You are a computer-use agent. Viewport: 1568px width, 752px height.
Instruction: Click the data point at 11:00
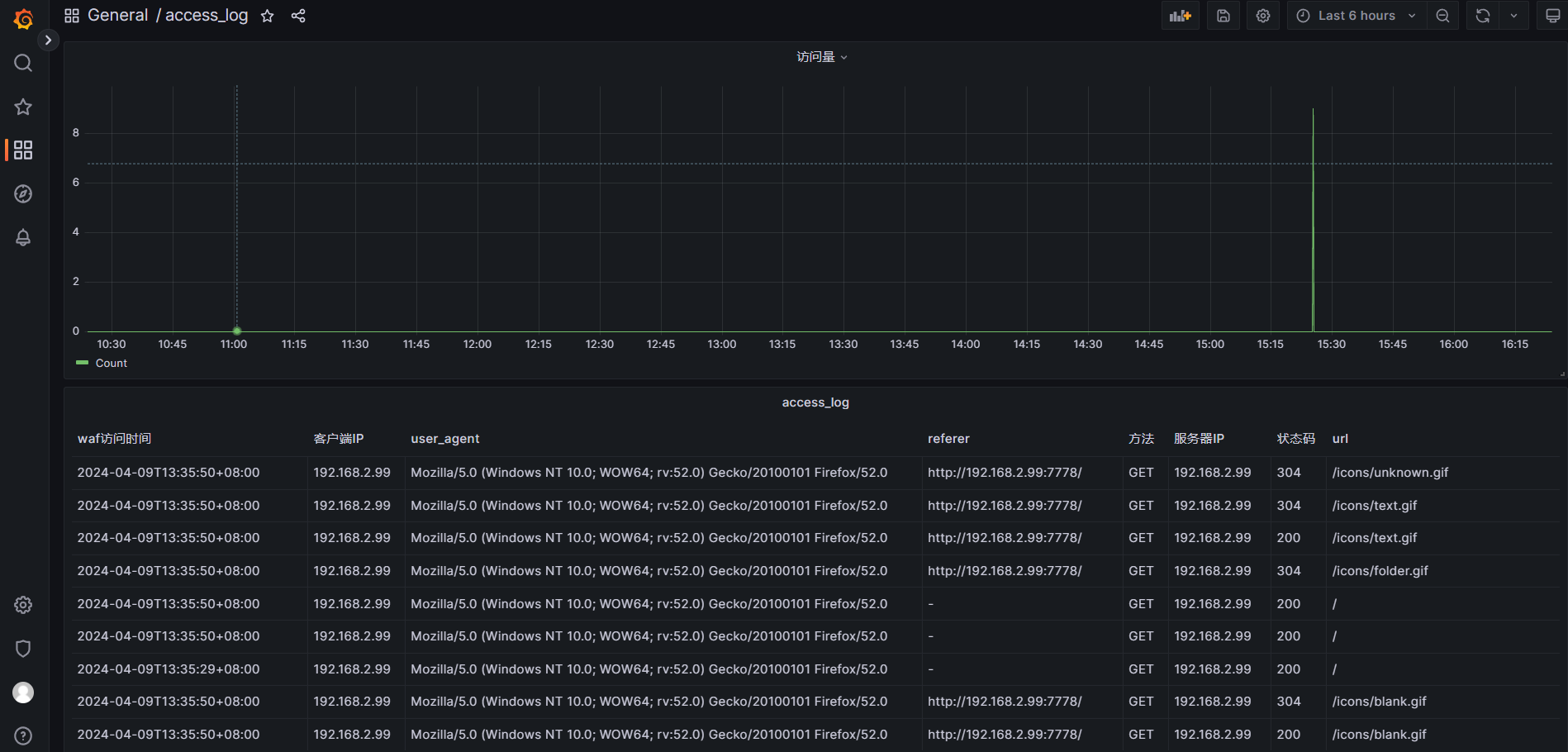237,331
